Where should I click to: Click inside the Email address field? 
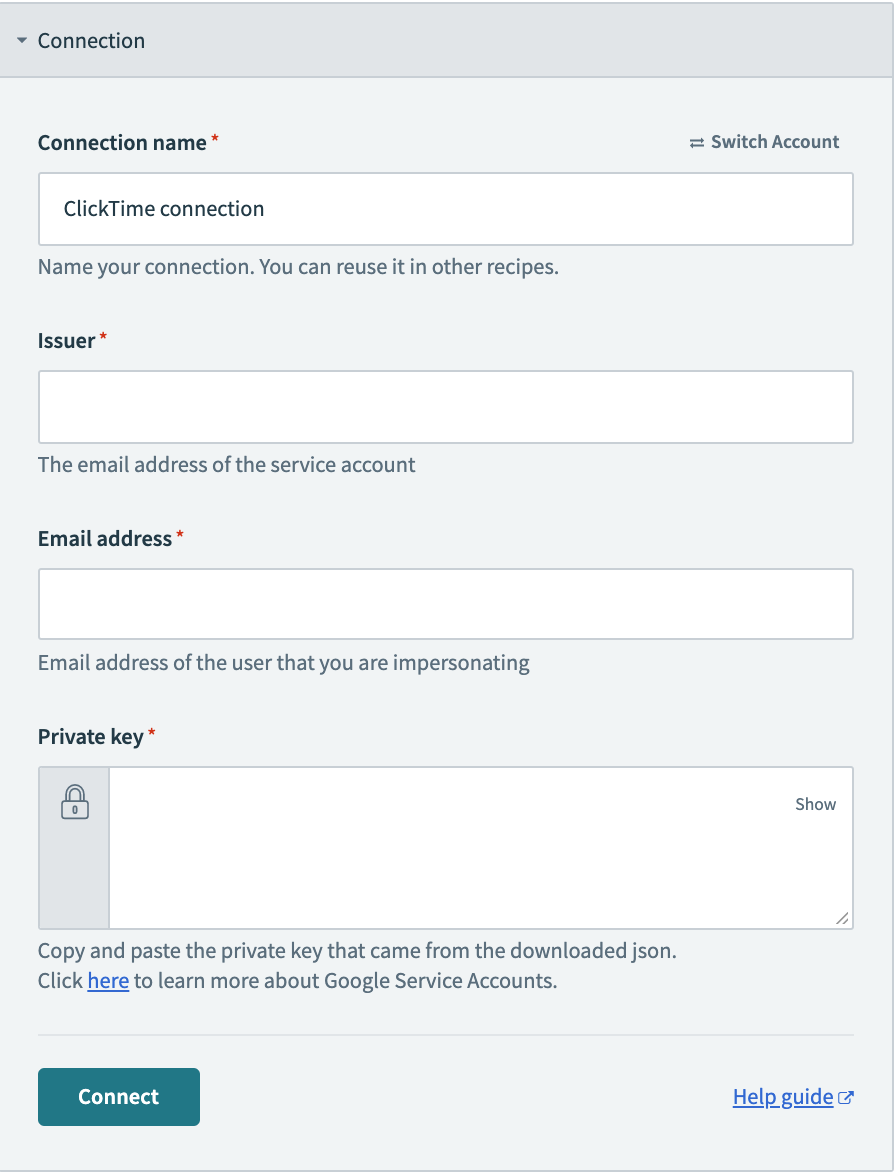tap(446, 604)
